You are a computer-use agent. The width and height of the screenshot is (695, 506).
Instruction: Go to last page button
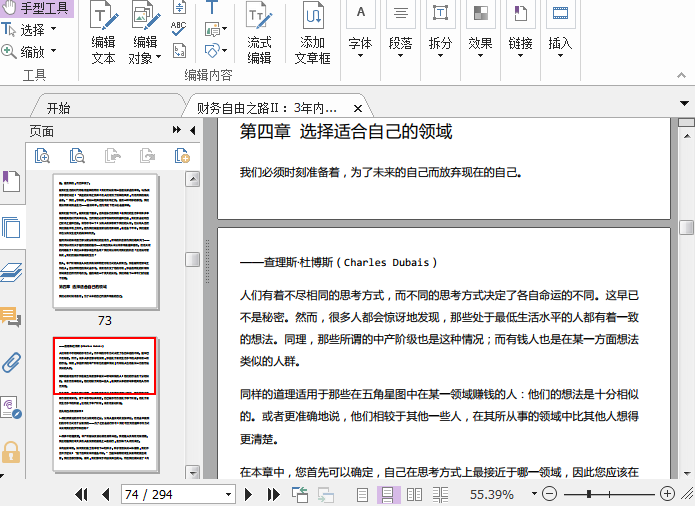pyautogui.click(x=273, y=494)
